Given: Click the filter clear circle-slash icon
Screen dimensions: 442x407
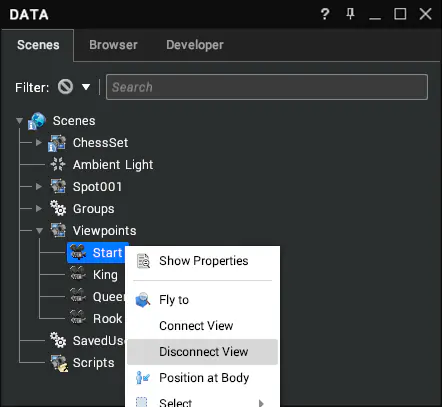Looking at the screenshot, I should pos(65,87).
